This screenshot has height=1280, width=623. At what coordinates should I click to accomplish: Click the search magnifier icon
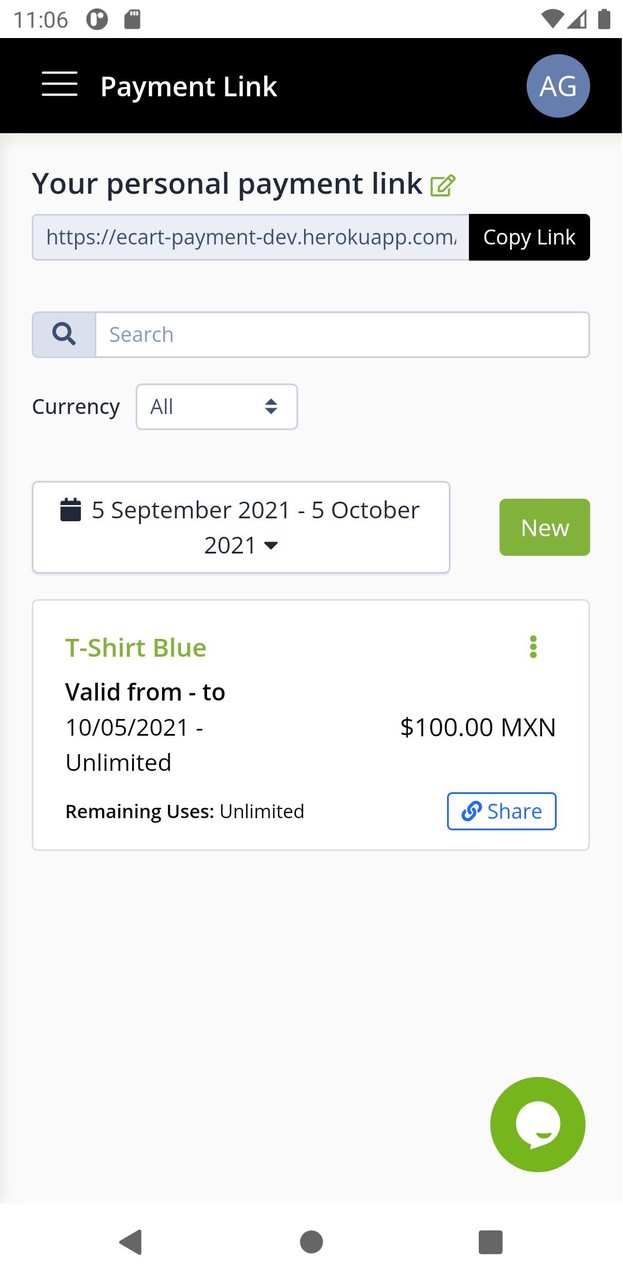point(64,335)
